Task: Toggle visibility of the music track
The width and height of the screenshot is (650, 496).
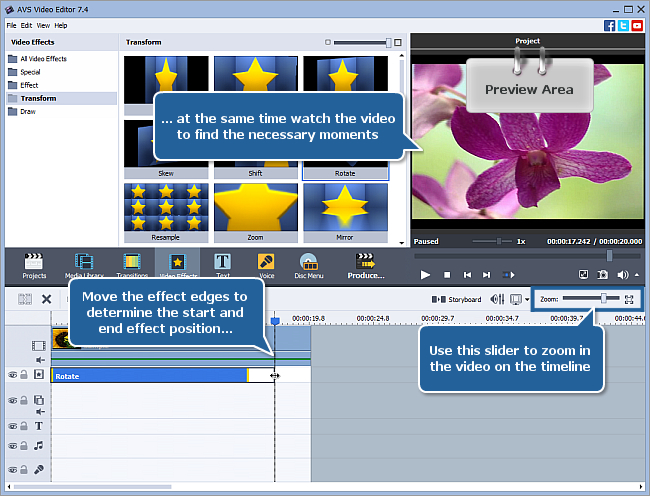Action: [13, 446]
